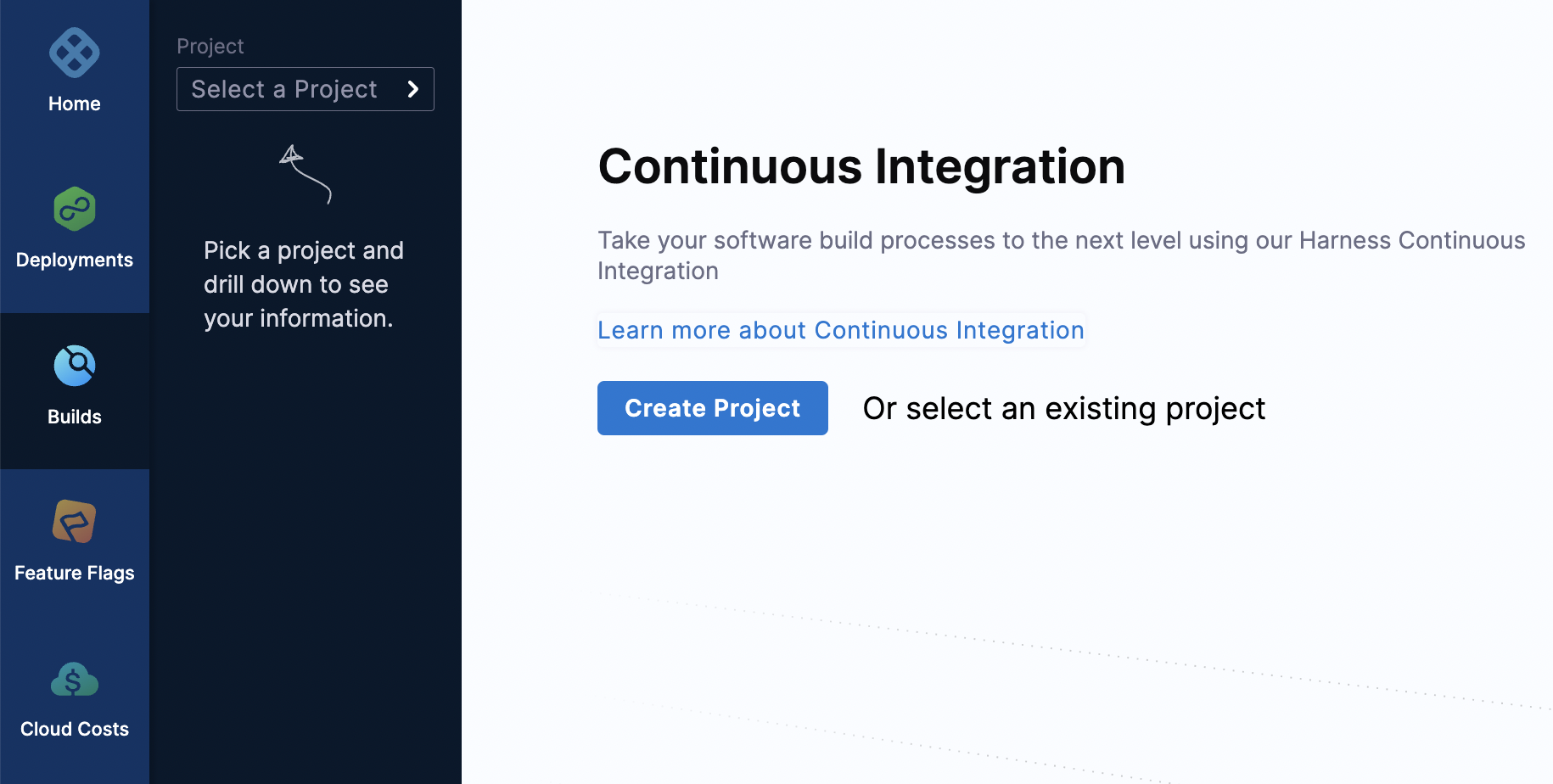Click the Builds label in sidebar

click(75, 417)
